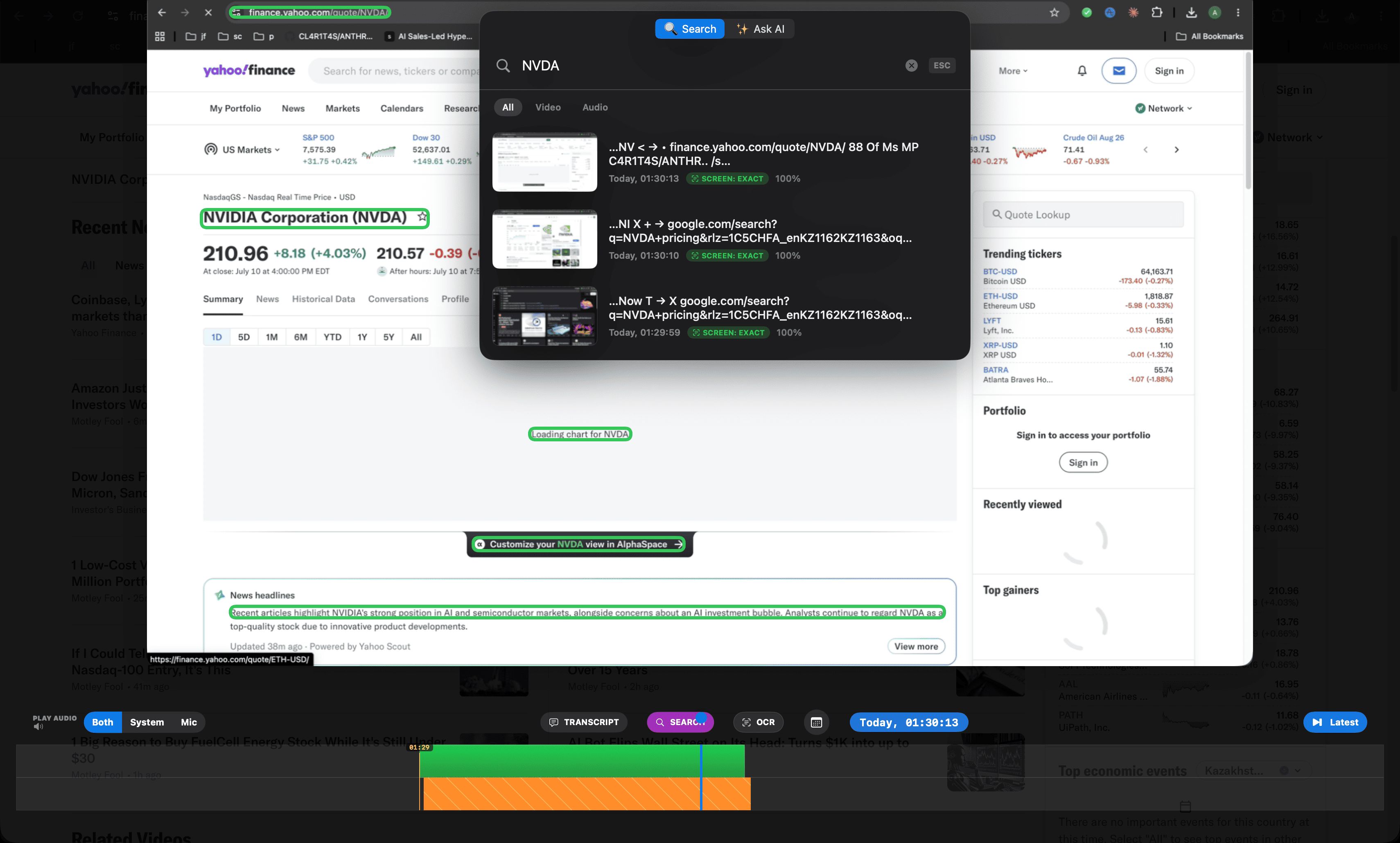
Task: Click the browser forward arrow
Action: [x=185, y=13]
